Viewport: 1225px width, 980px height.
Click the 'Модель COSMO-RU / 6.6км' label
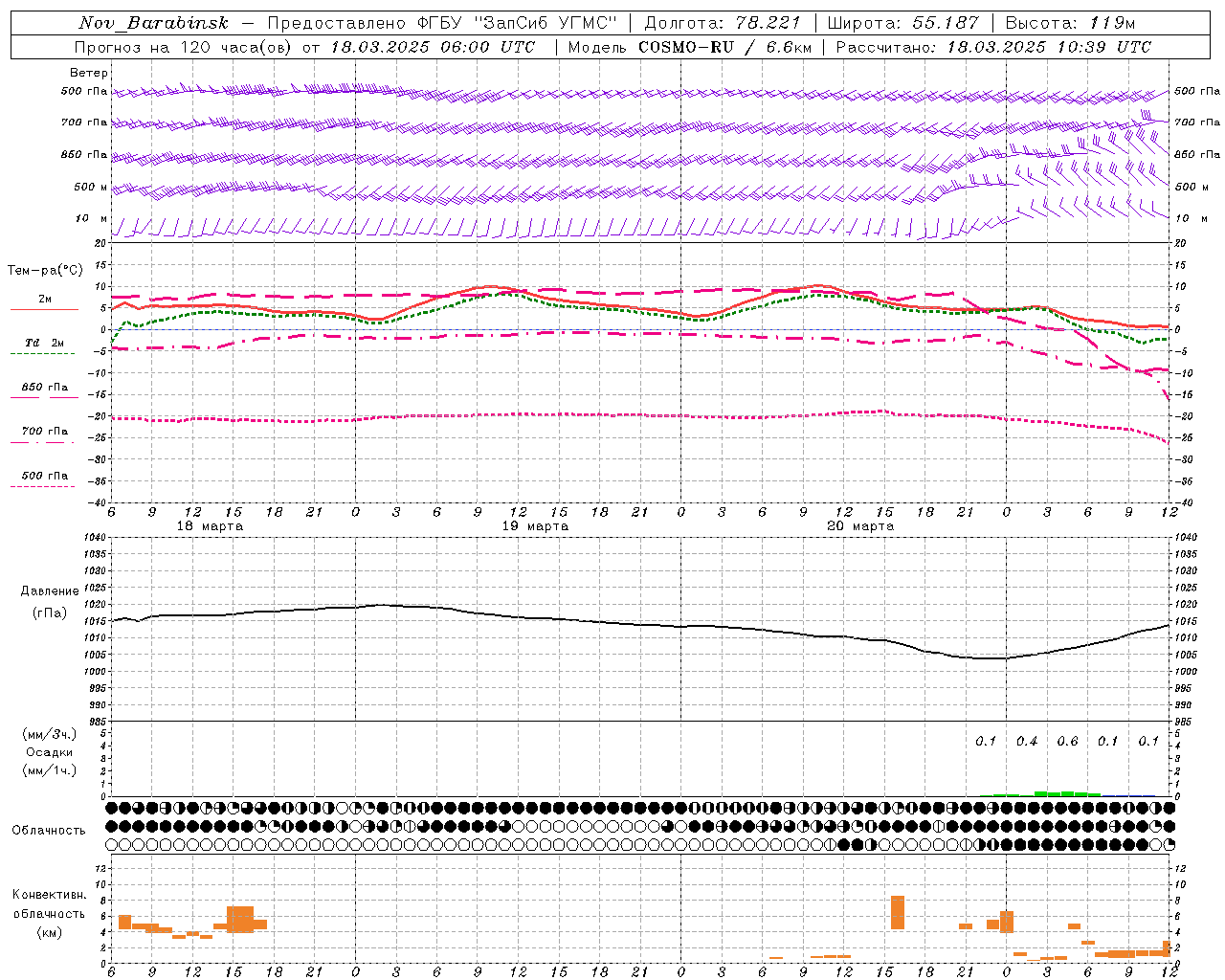(x=690, y=47)
